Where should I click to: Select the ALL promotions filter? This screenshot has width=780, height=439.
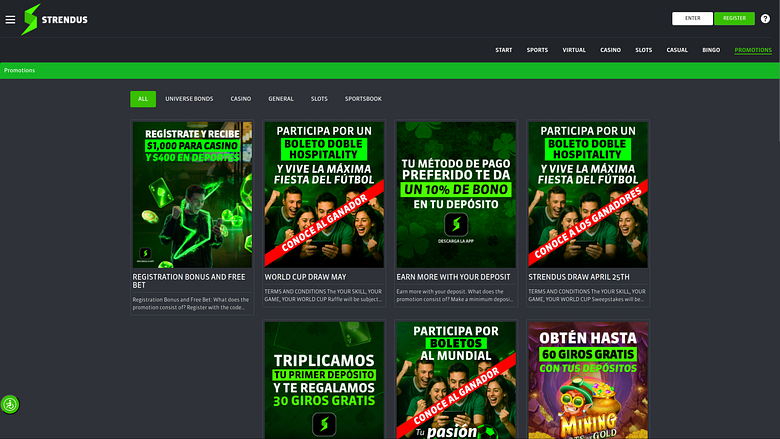coord(143,99)
